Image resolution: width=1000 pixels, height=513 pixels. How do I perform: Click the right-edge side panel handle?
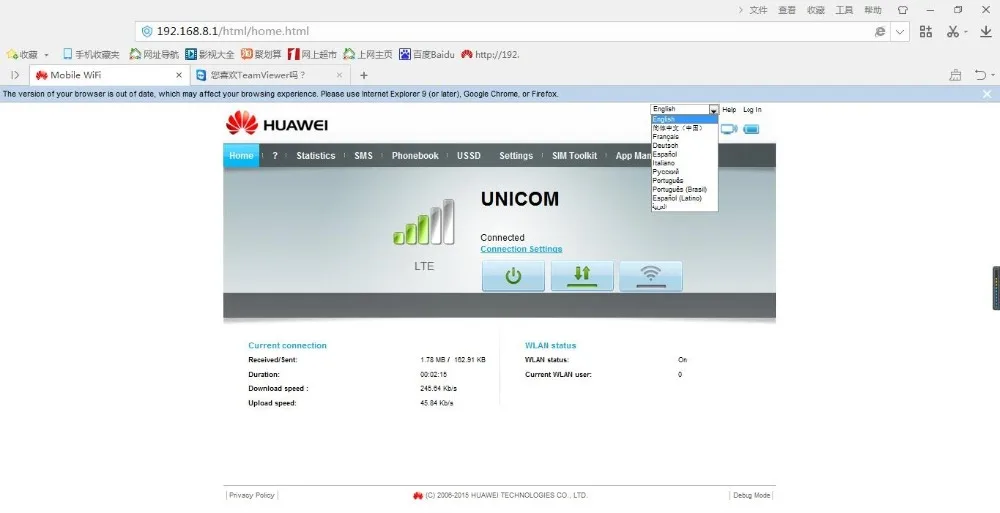tap(996, 288)
